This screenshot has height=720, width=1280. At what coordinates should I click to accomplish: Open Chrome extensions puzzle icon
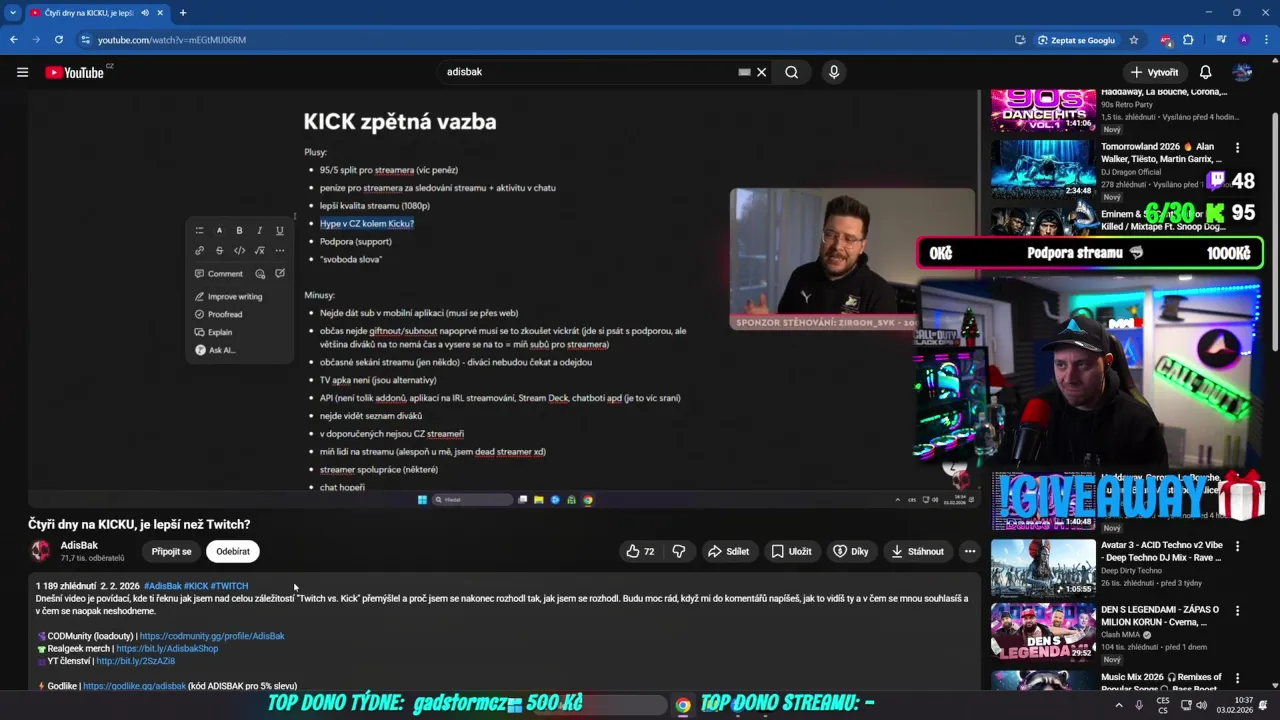coord(1188,40)
